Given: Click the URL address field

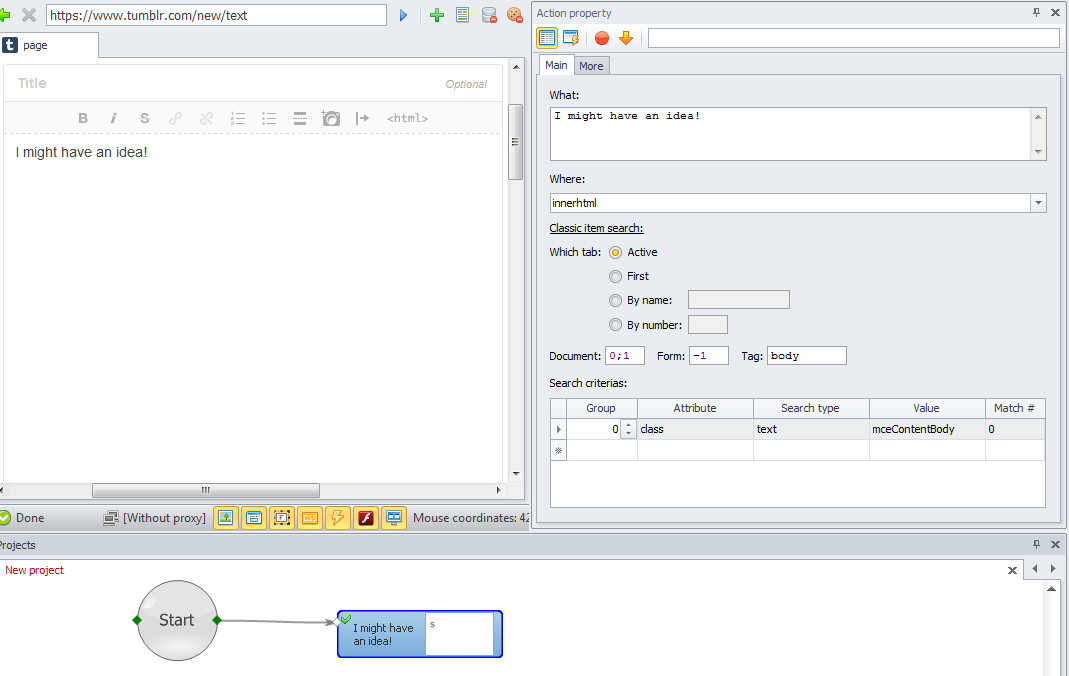Looking at the screenshot, I should 216,15.
